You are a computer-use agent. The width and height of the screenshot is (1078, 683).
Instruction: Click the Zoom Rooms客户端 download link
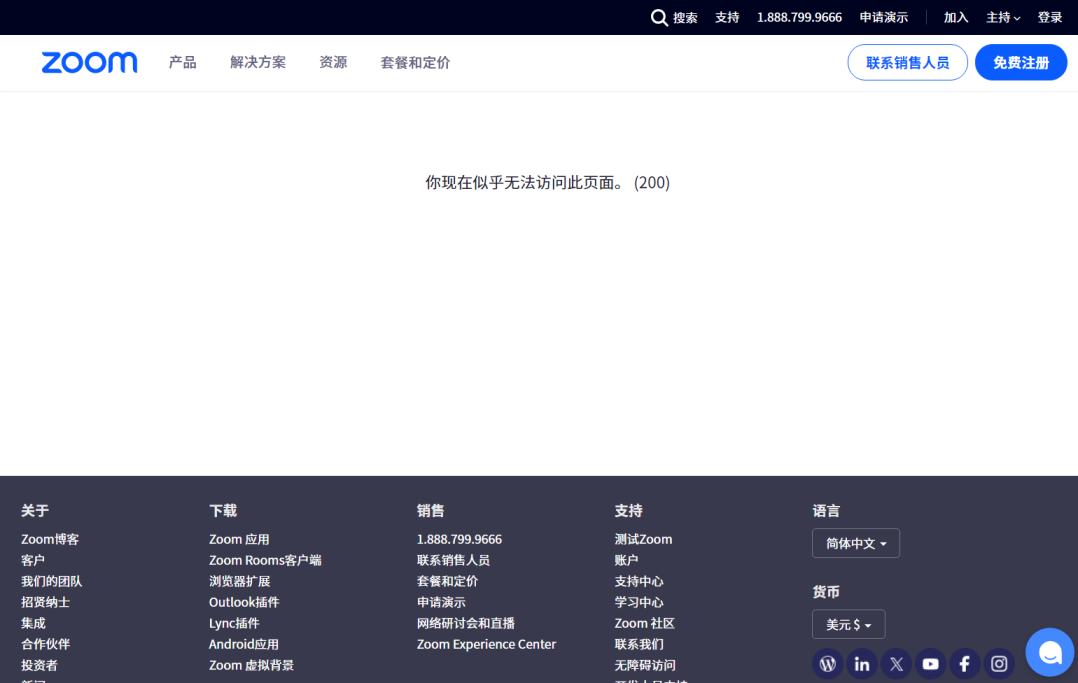coord(265,560)
